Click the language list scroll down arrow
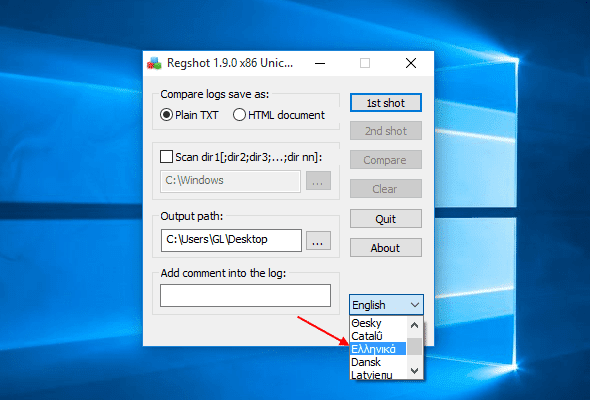 pos(415,371)
